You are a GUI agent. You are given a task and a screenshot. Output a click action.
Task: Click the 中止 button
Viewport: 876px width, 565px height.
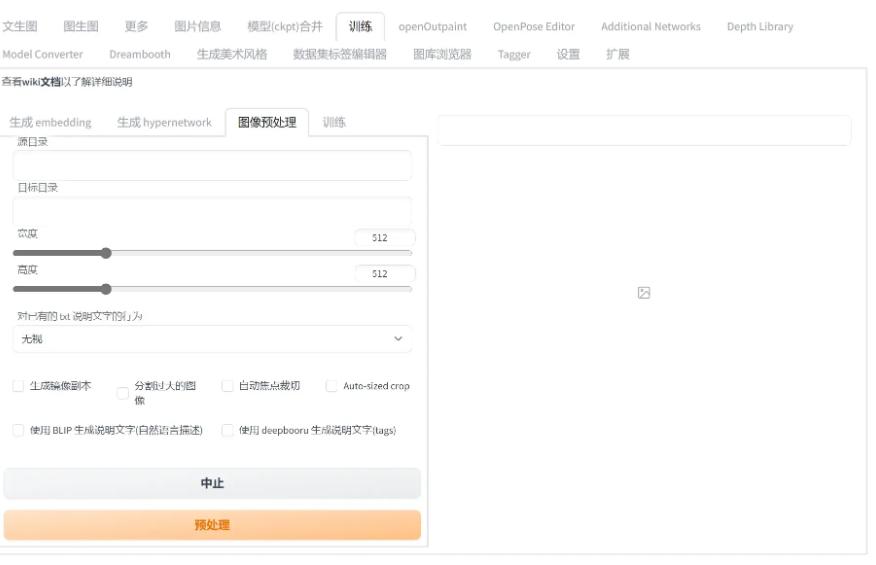click(x=212, y=483)
